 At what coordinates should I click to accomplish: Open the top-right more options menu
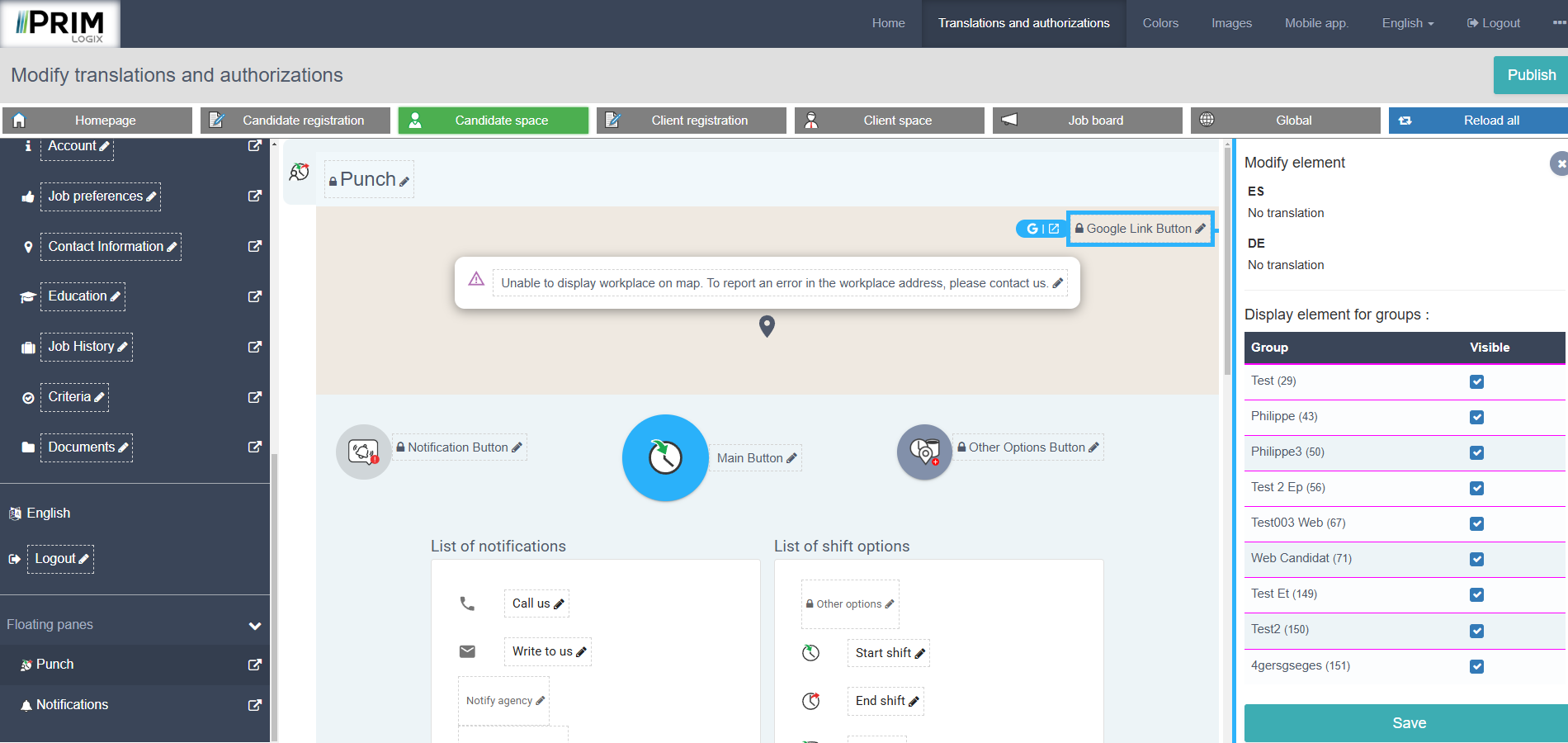pyautogui.click(x=1558, y=23)
